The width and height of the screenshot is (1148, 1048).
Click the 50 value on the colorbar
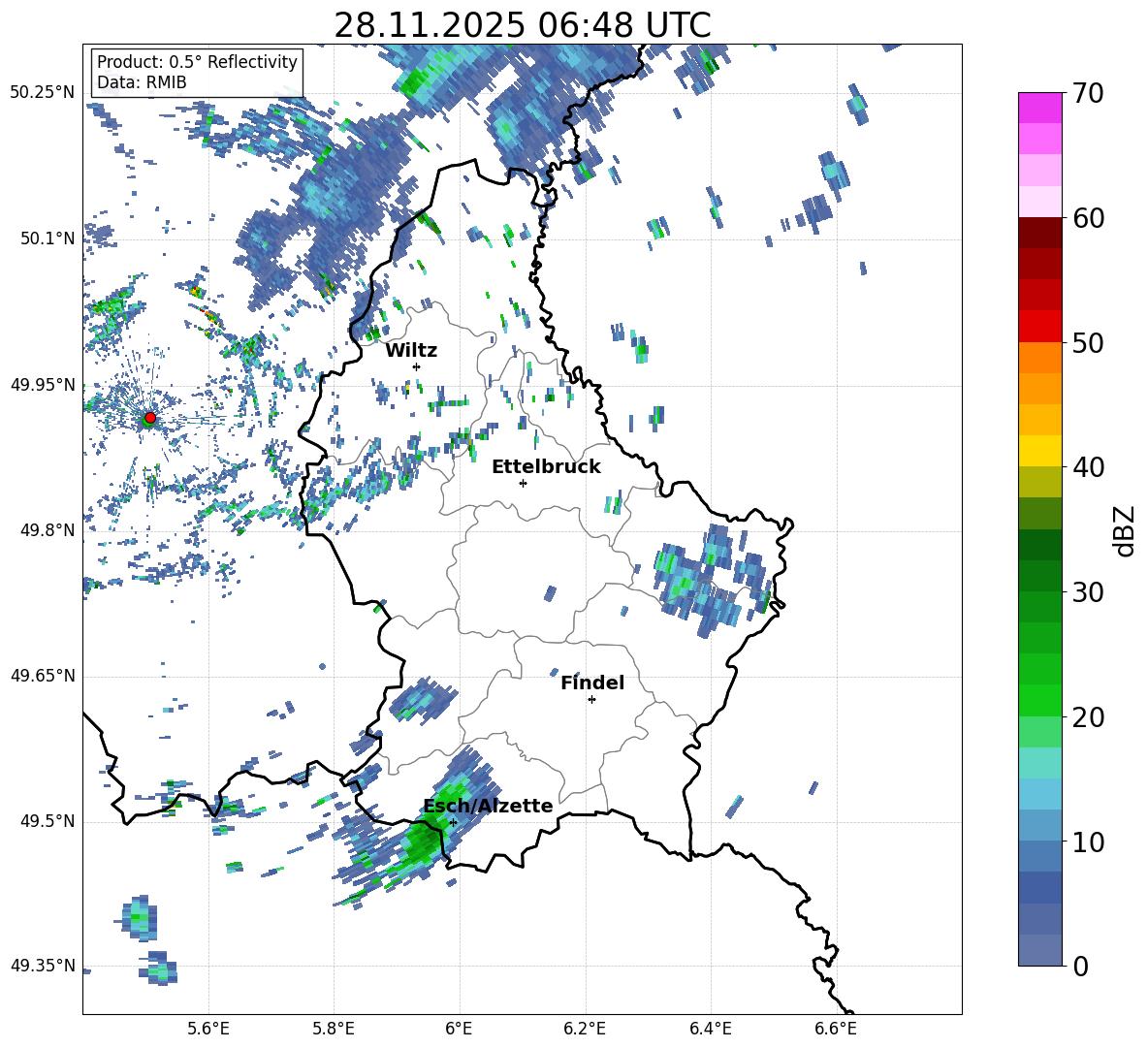[1087, 342]
